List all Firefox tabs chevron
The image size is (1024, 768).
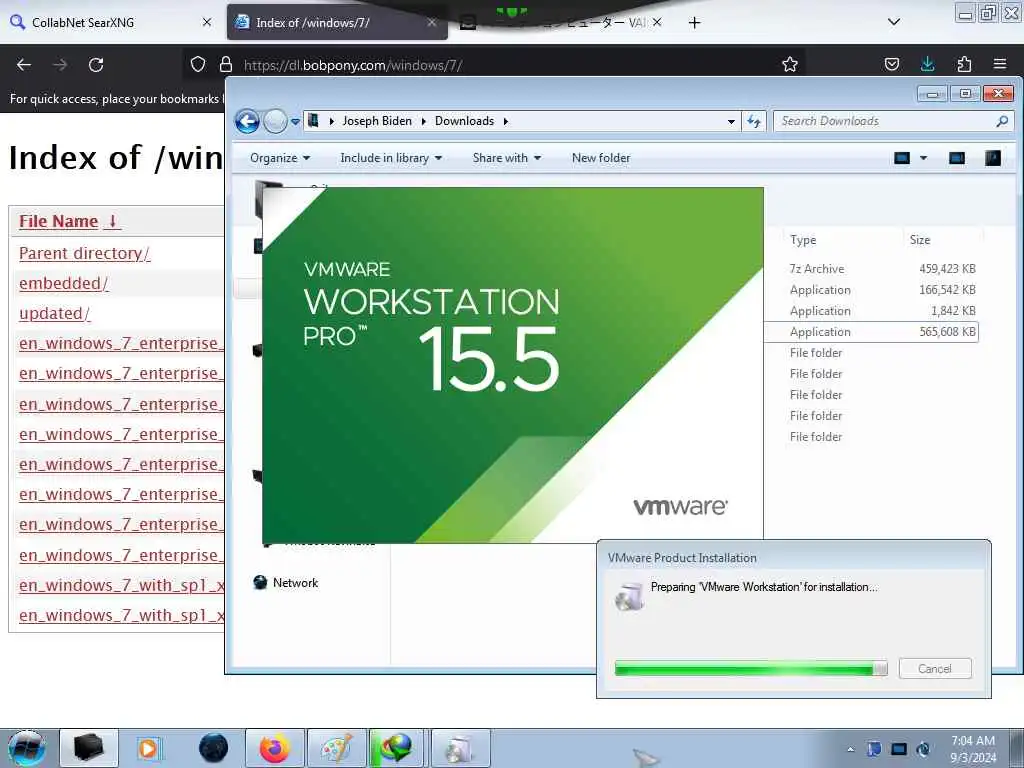click(x=894, y=22)
